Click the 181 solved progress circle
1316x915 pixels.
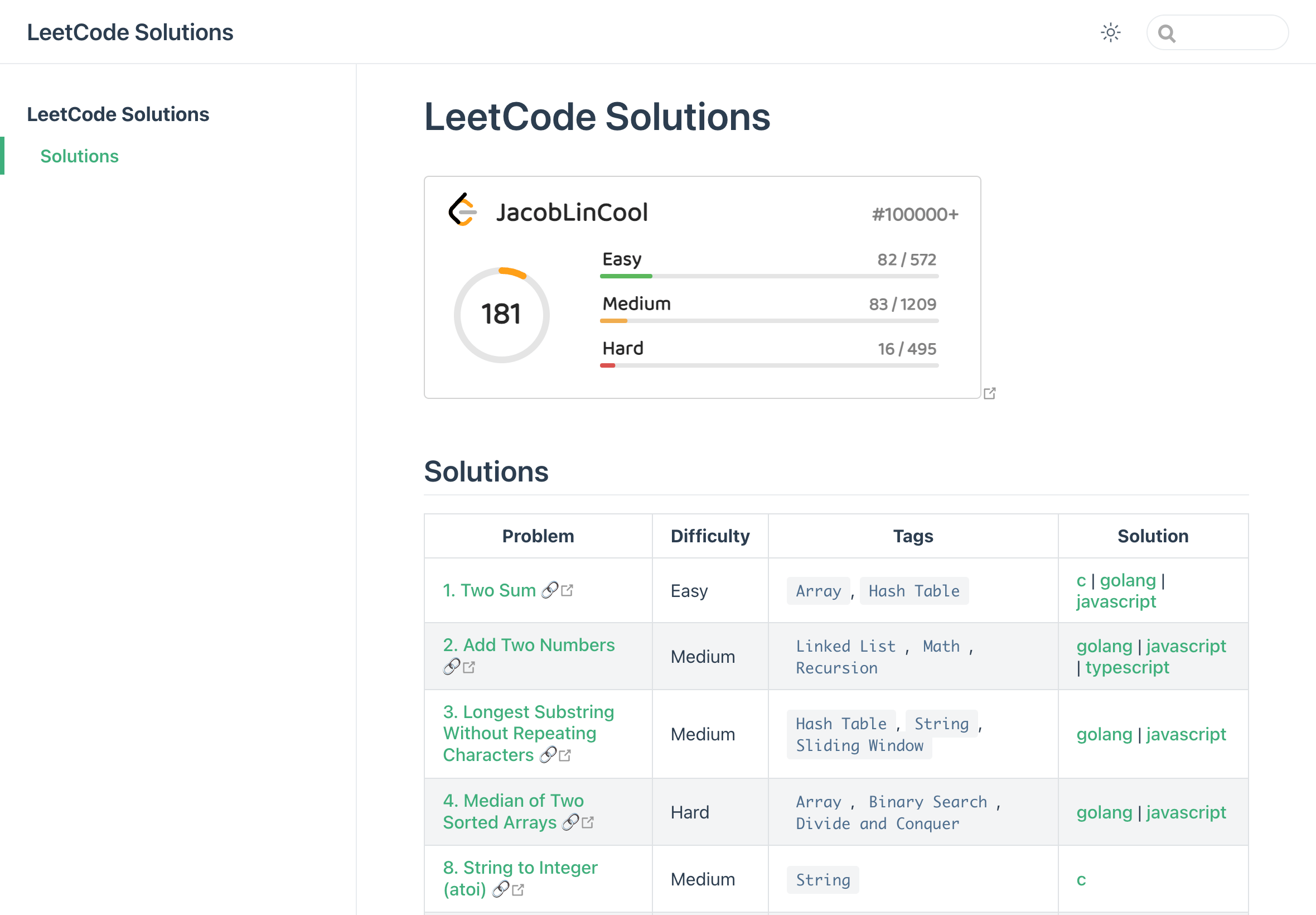[x=501, y=314]
